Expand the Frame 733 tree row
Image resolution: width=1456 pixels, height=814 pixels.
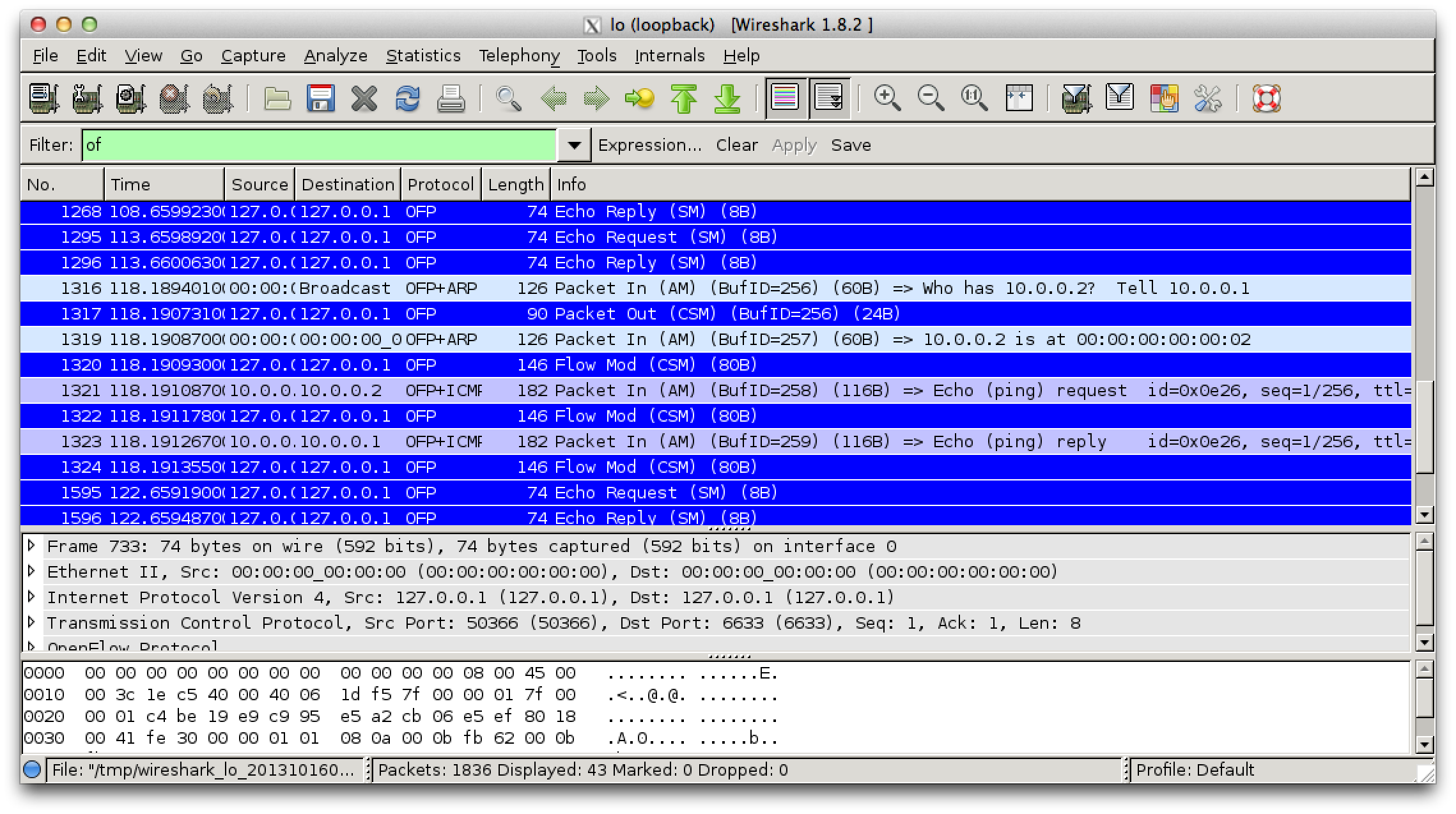tap(31, 546)
